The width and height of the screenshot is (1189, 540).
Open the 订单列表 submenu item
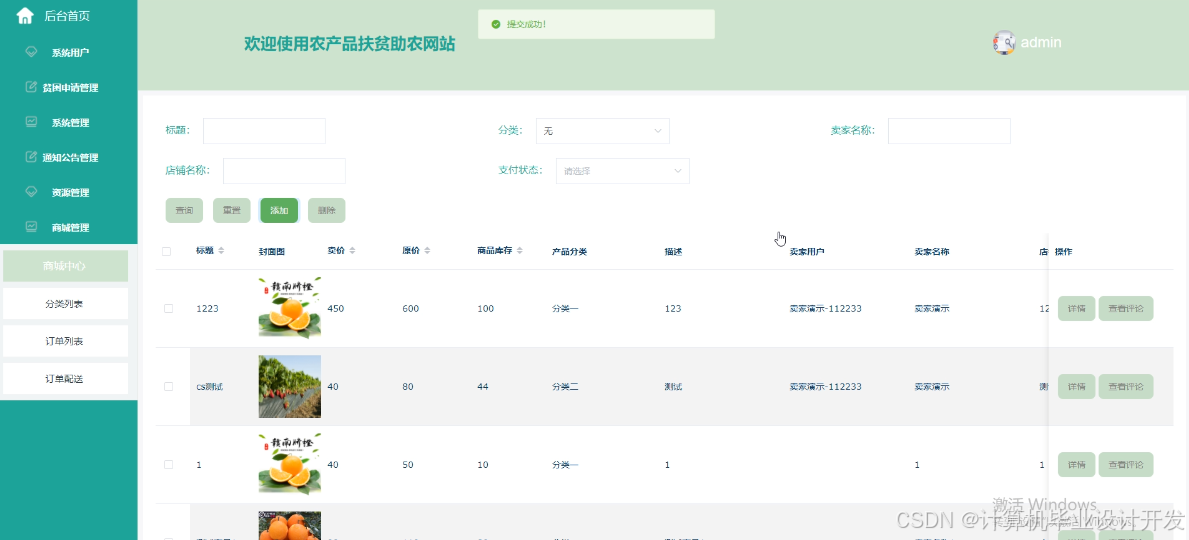tap(65, 341)
